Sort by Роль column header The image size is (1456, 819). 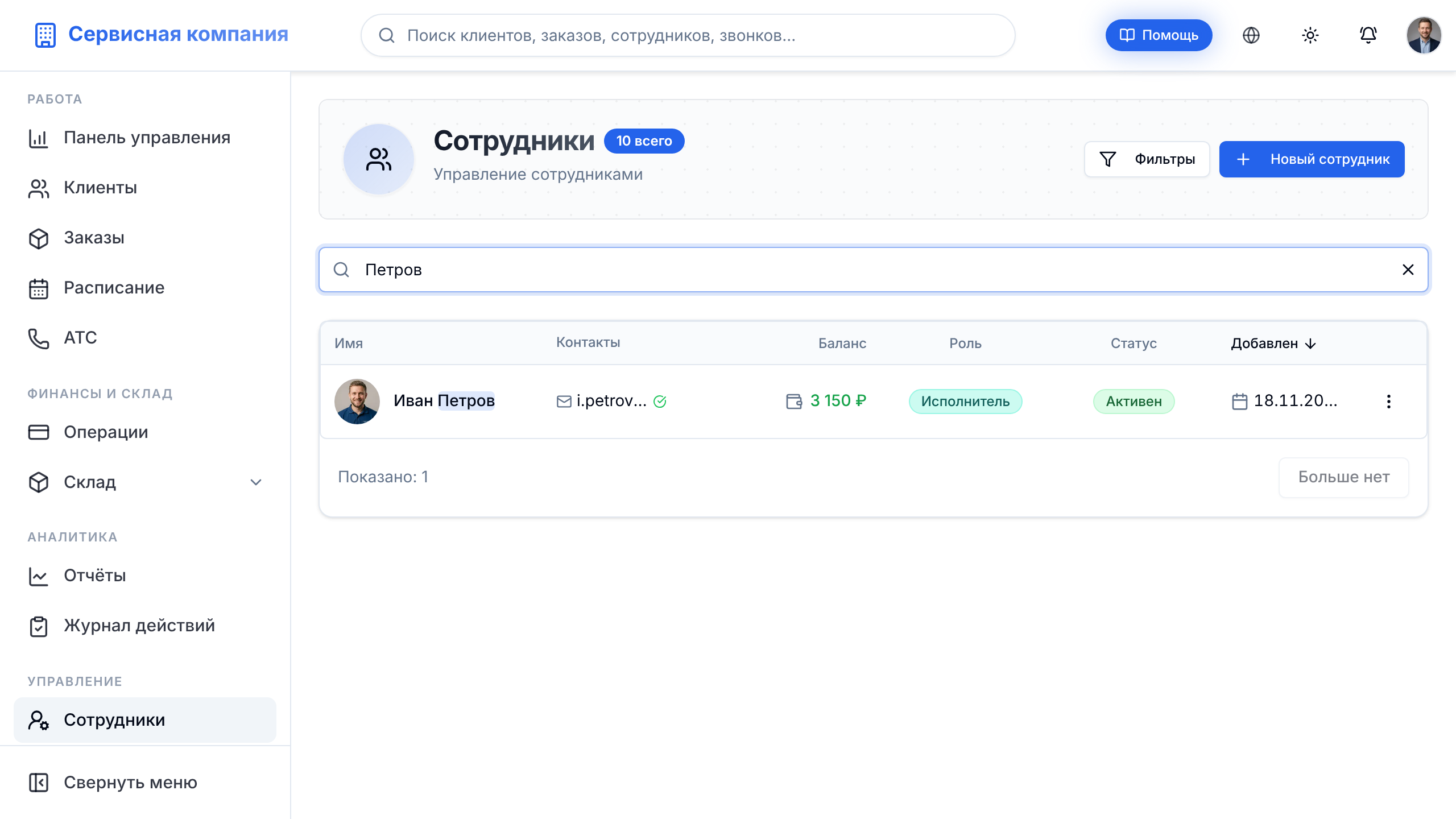965,344
